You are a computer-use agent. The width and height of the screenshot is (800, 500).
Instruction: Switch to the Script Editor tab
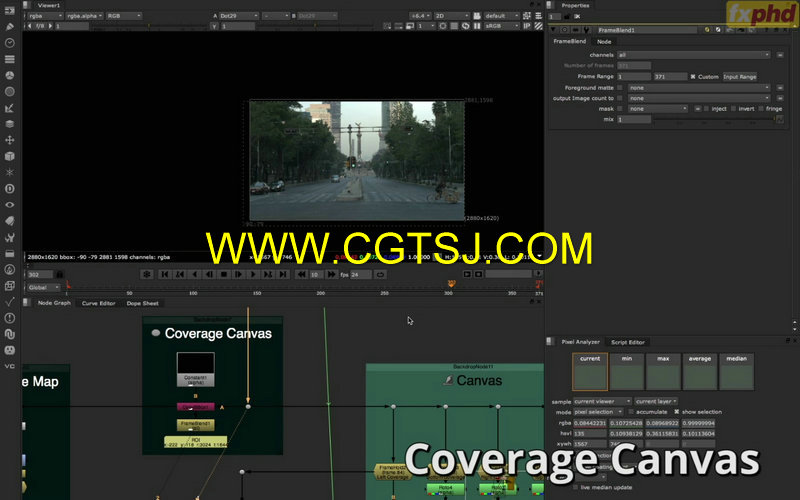coord(628,342)
